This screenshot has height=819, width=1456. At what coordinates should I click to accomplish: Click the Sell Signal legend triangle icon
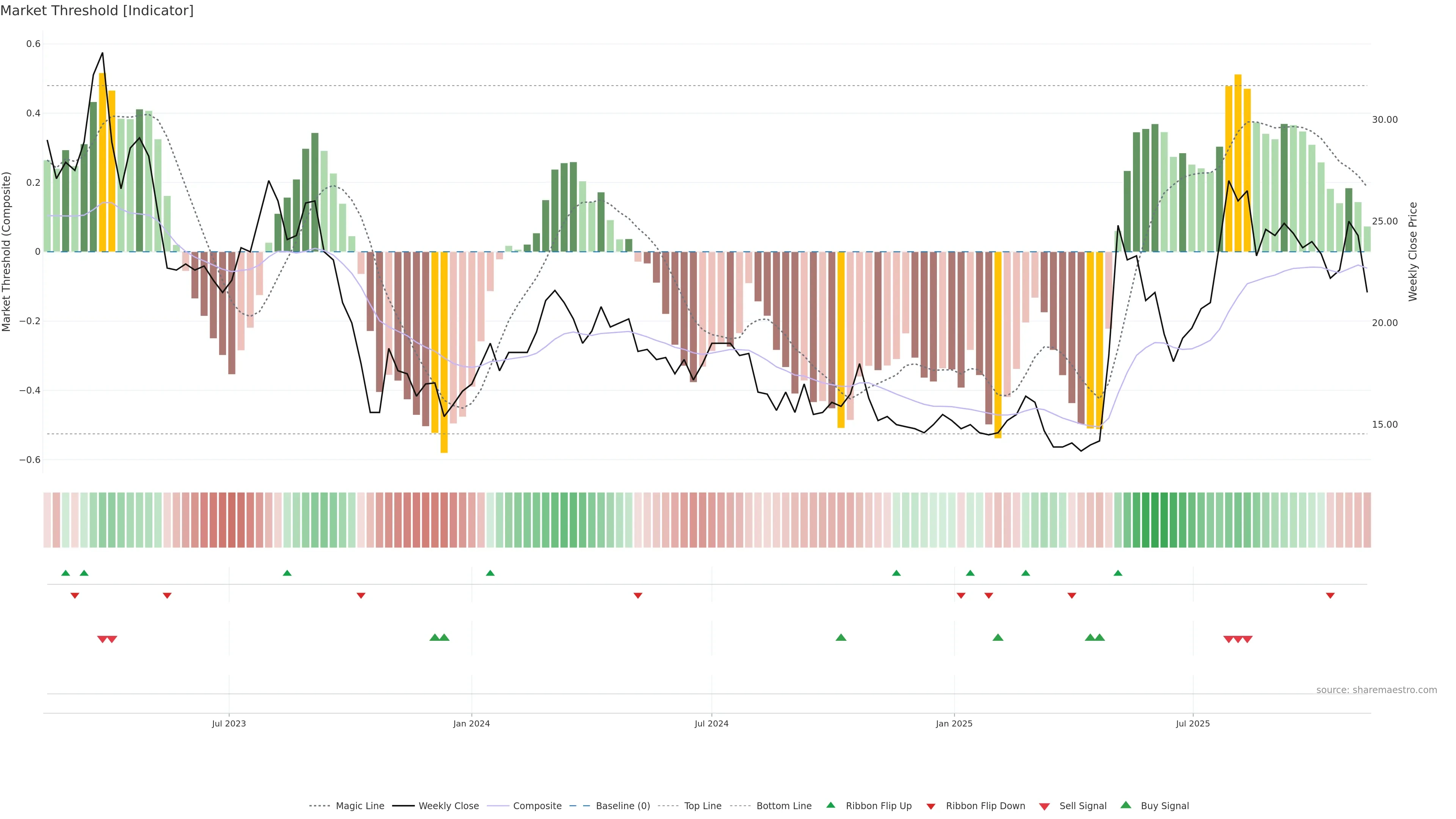pos(1045,806)
